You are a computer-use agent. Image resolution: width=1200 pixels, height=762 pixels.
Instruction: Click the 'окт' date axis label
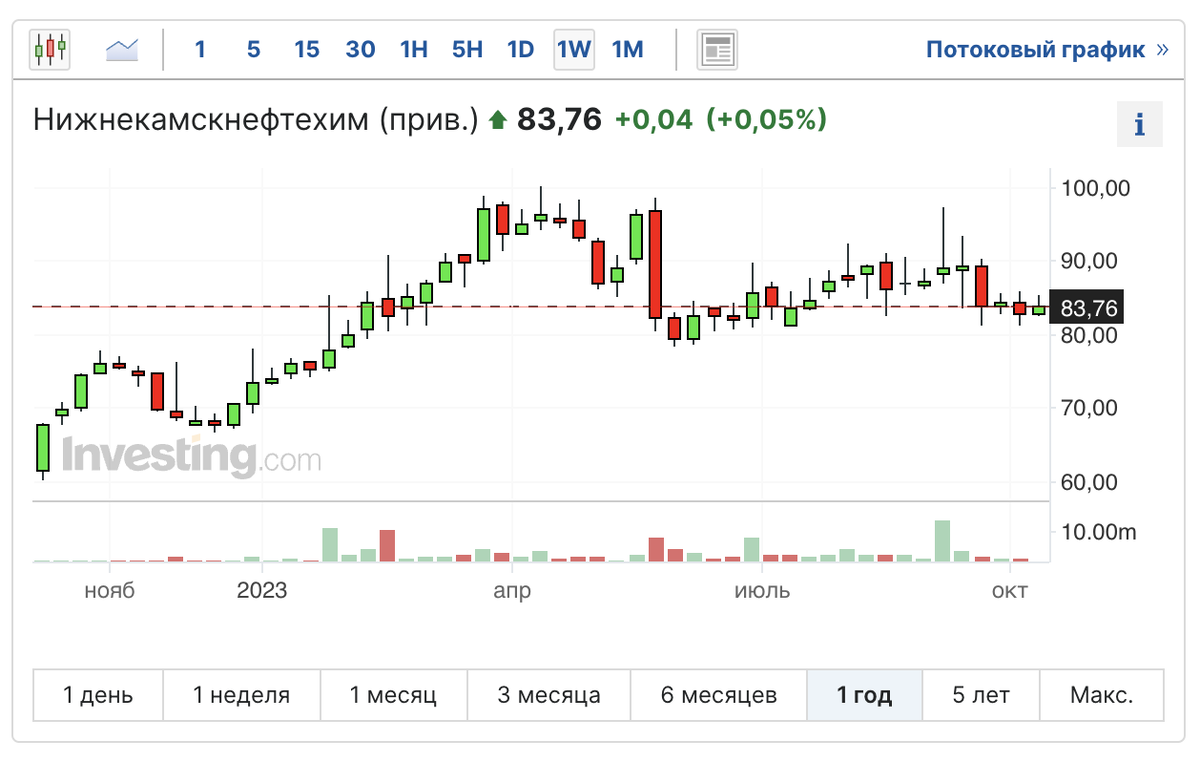coord(1010,590)
